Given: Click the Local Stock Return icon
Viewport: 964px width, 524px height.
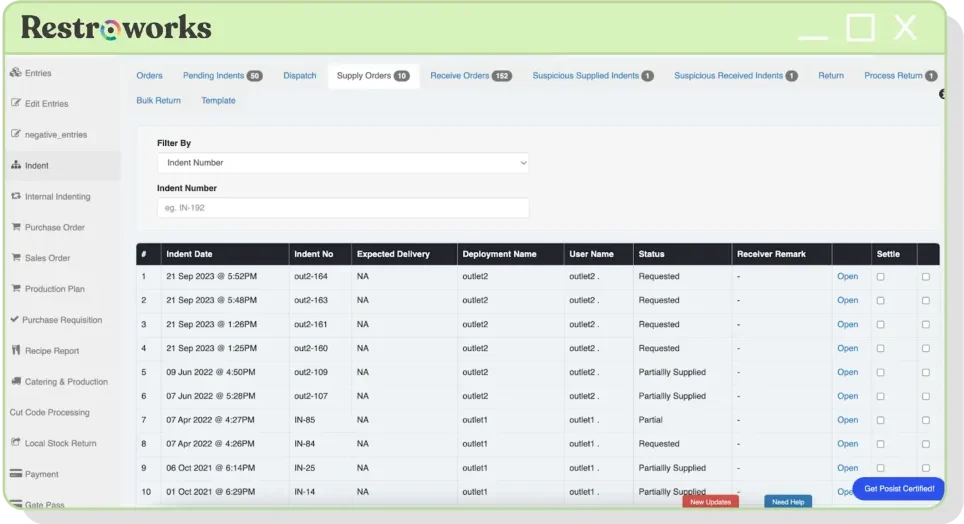Looking at the screenshot, I should pyautogui.click(x=16, y=442).
